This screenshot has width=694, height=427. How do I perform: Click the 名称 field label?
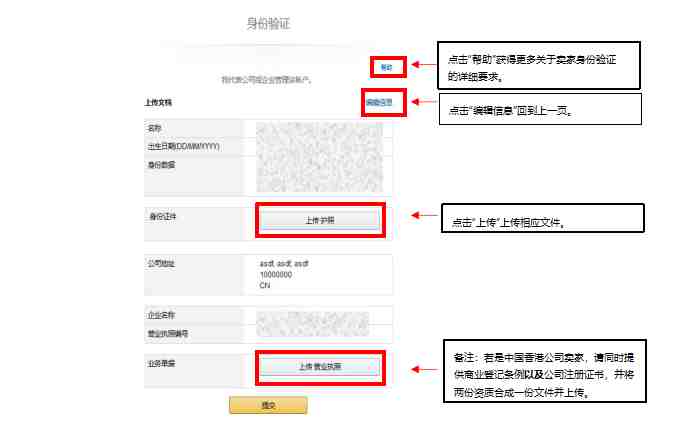coord(154,129)
